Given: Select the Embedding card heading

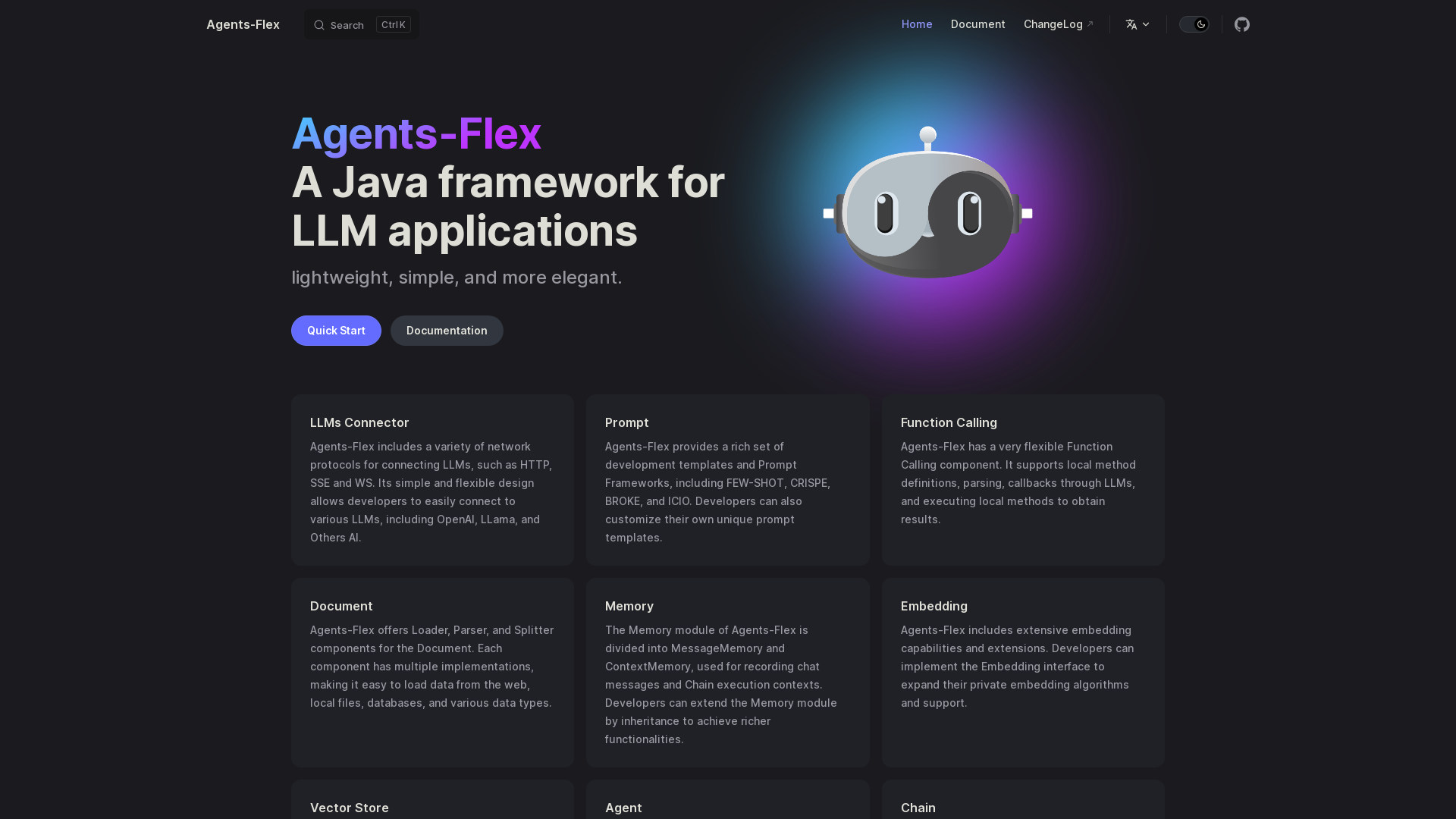Looking at the screenshot, I should pos(934,606).
